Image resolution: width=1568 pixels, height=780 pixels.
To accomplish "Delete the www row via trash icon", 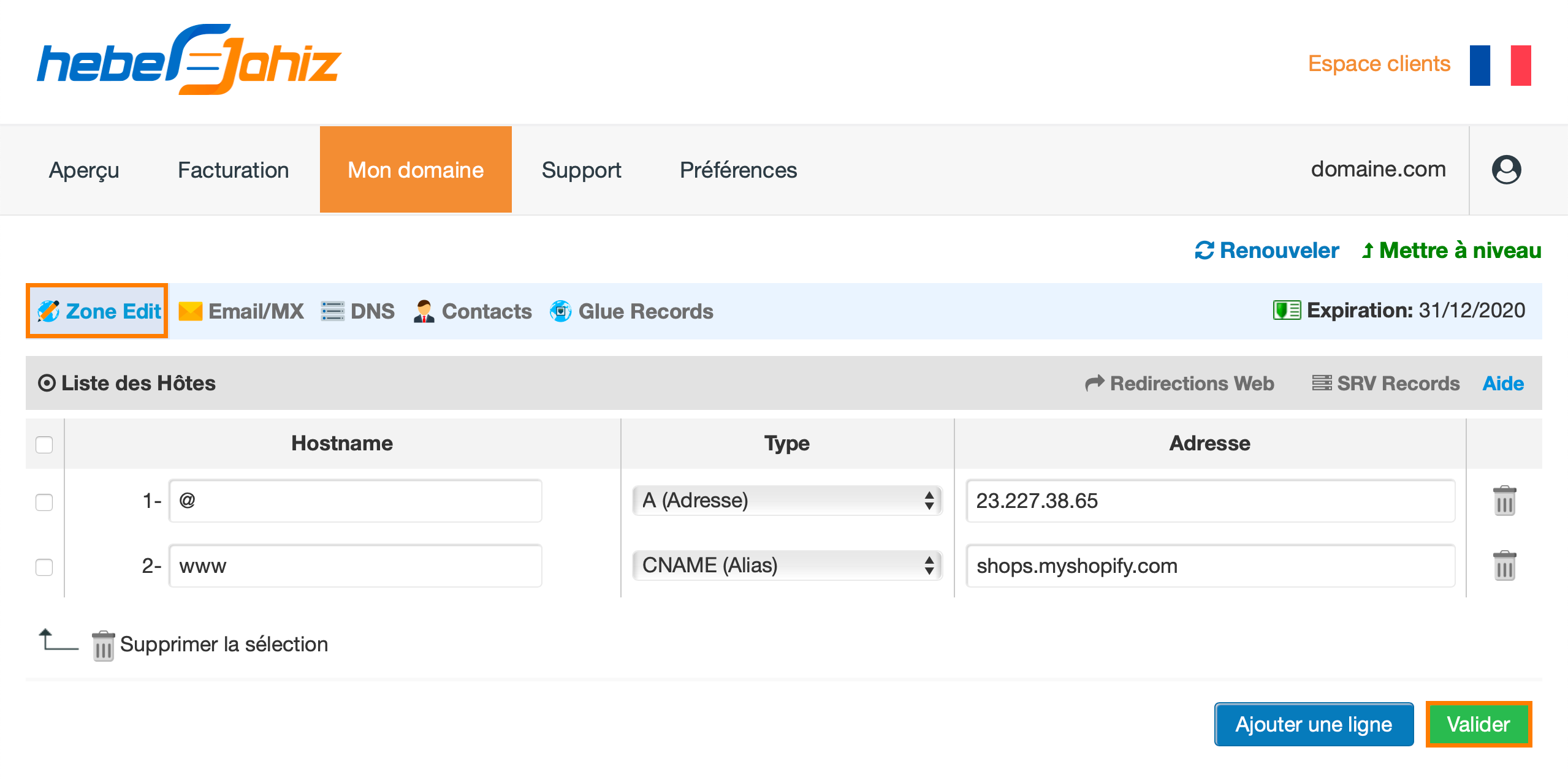I will 1504,565.
